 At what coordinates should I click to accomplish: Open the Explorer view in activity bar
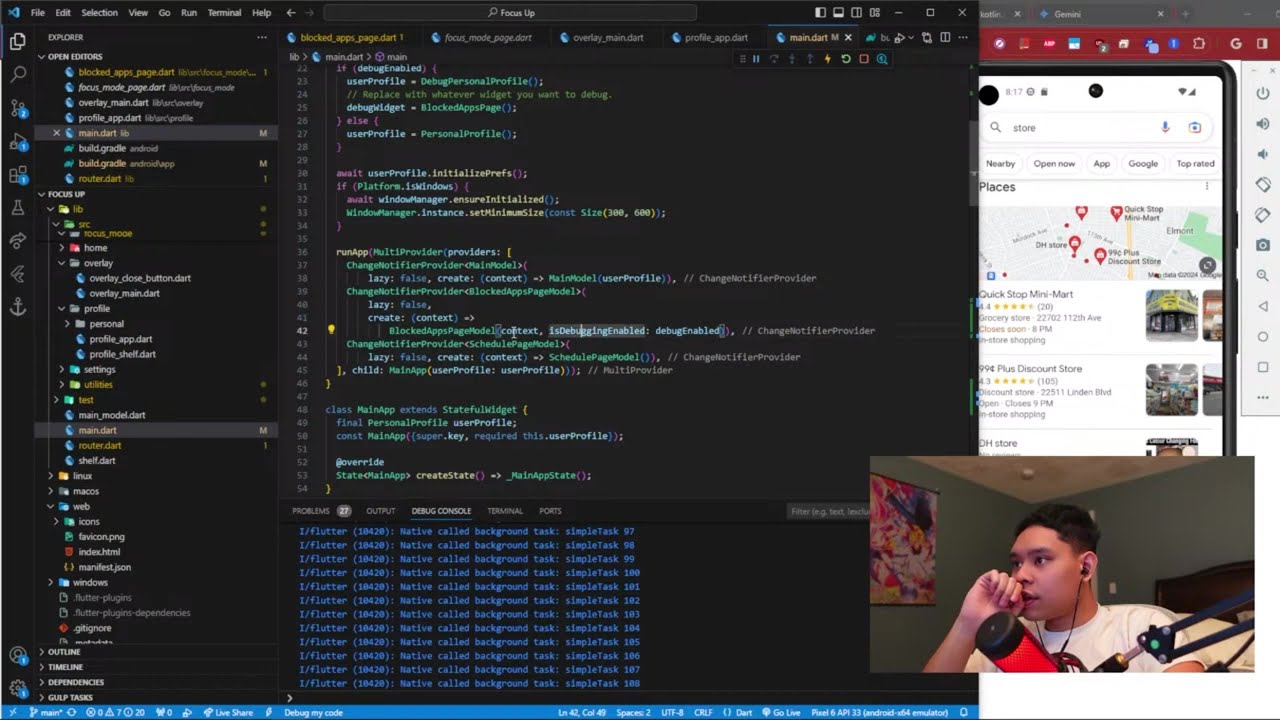click(x=17, y=41)
